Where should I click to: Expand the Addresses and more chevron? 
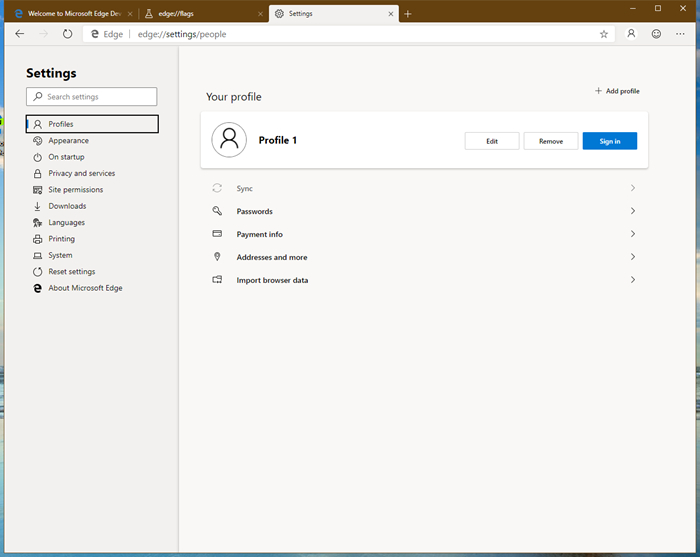633,257
